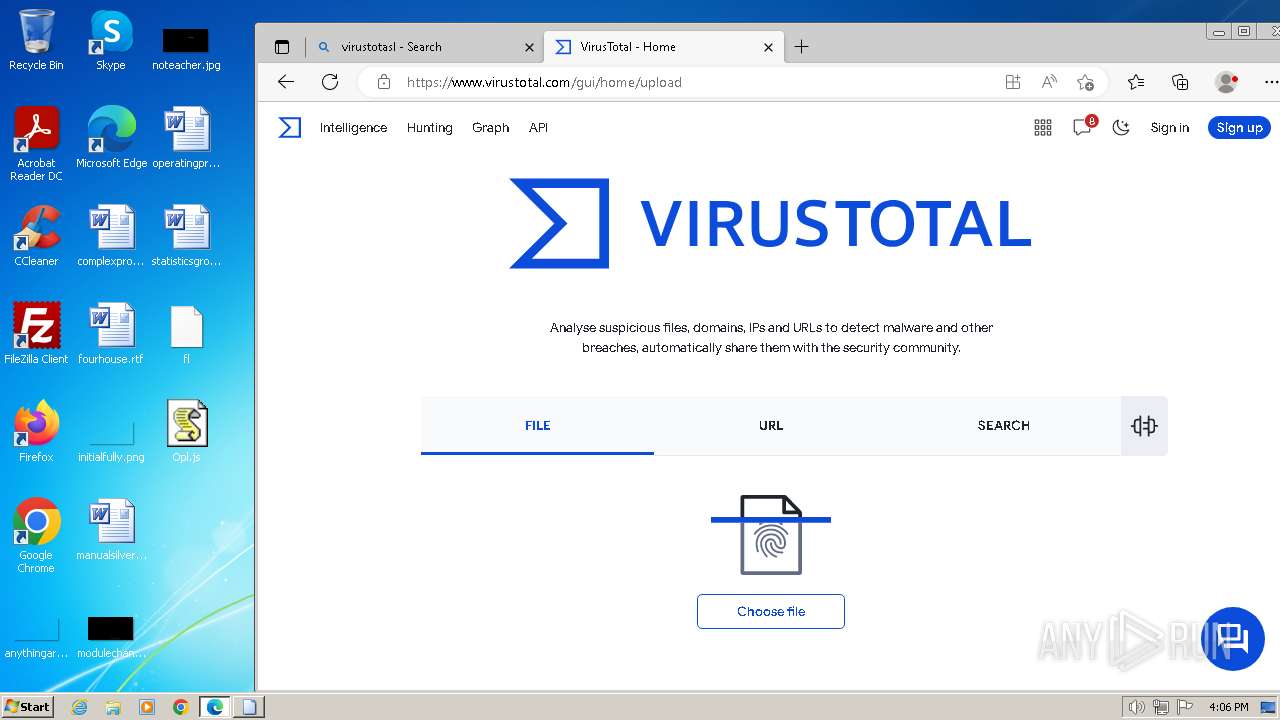The height and width of the screenshot is (720, 1280).
Task: Open the Action Center flag icon
Action: [1186, 707]
